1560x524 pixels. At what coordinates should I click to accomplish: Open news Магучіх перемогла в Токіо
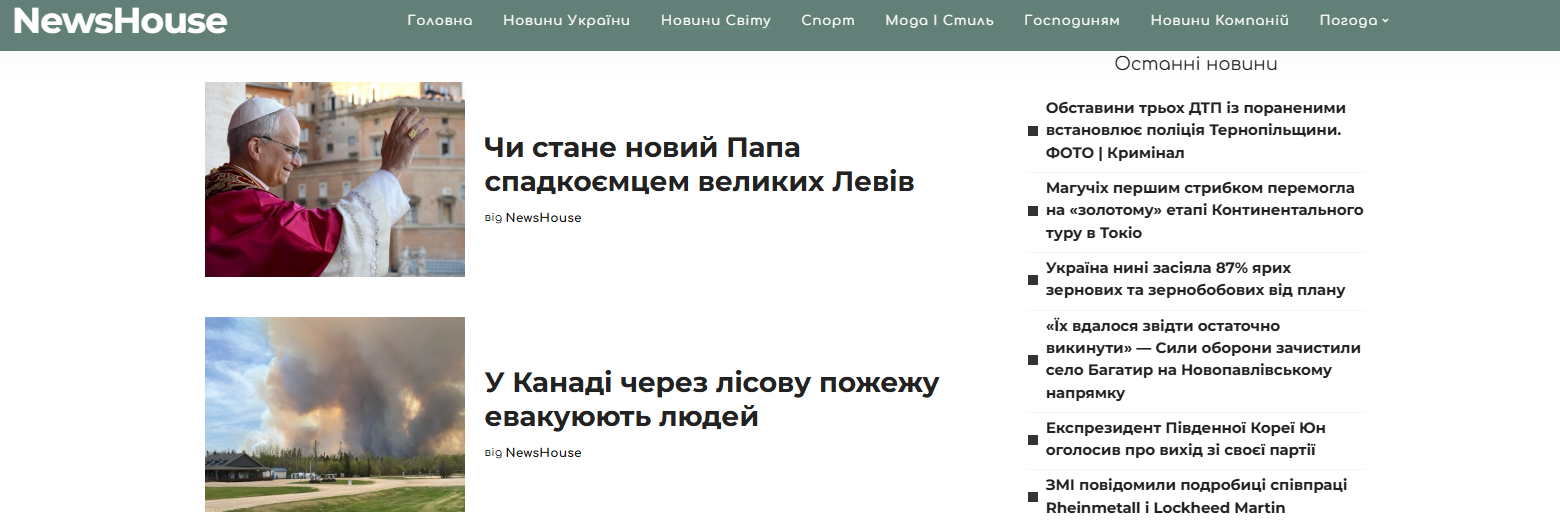click(x=1205, y=210)
